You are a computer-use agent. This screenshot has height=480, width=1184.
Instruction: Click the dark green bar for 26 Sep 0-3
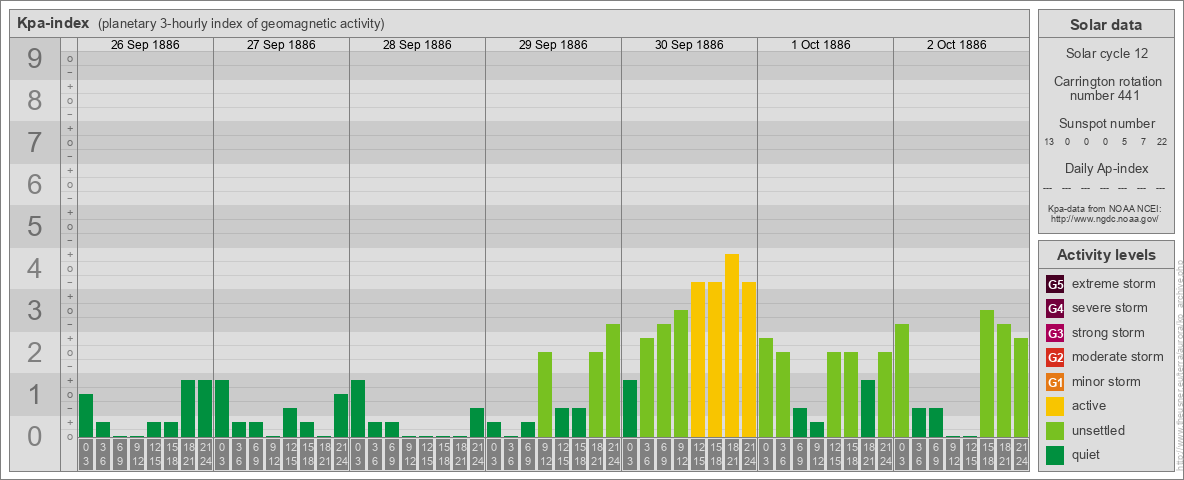pyautogui.click(x=86, y=416)
